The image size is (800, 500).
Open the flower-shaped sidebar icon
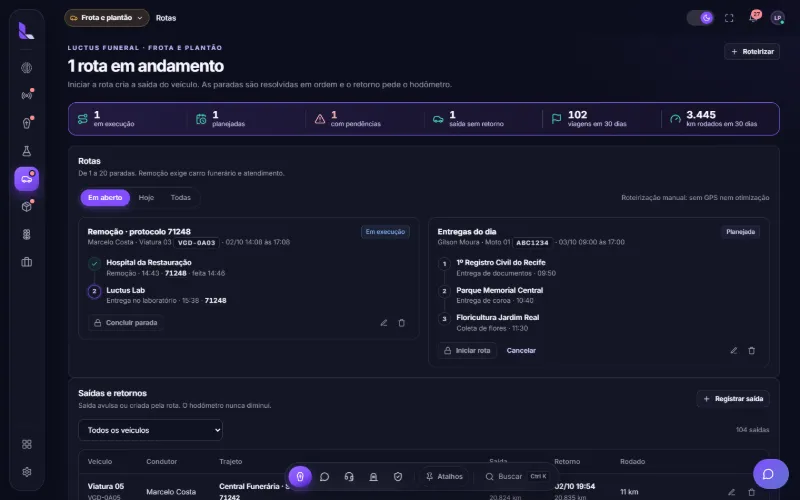pos(27,234)
